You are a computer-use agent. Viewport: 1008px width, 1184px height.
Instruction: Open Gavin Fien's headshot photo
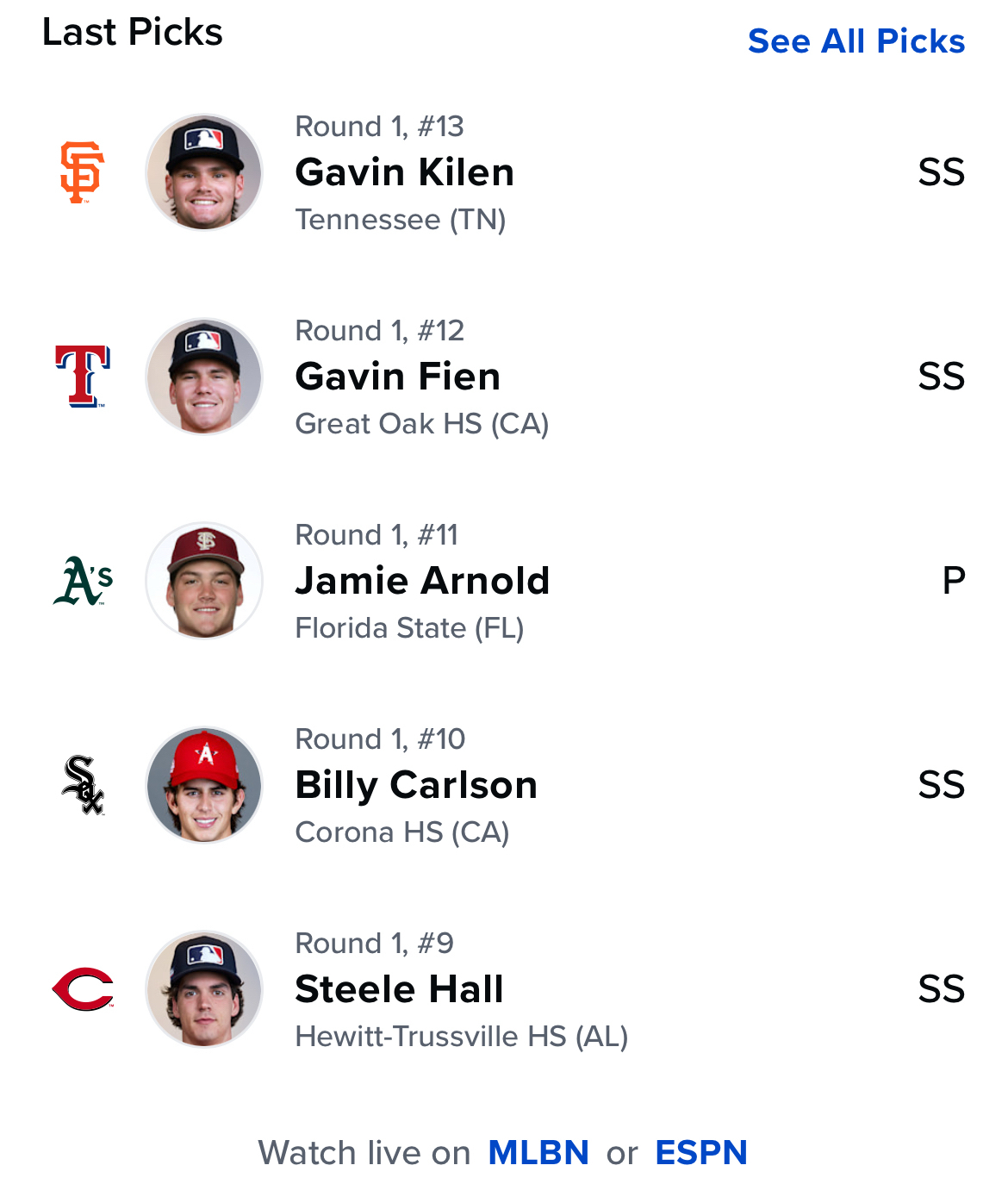(x=204, y=377)
